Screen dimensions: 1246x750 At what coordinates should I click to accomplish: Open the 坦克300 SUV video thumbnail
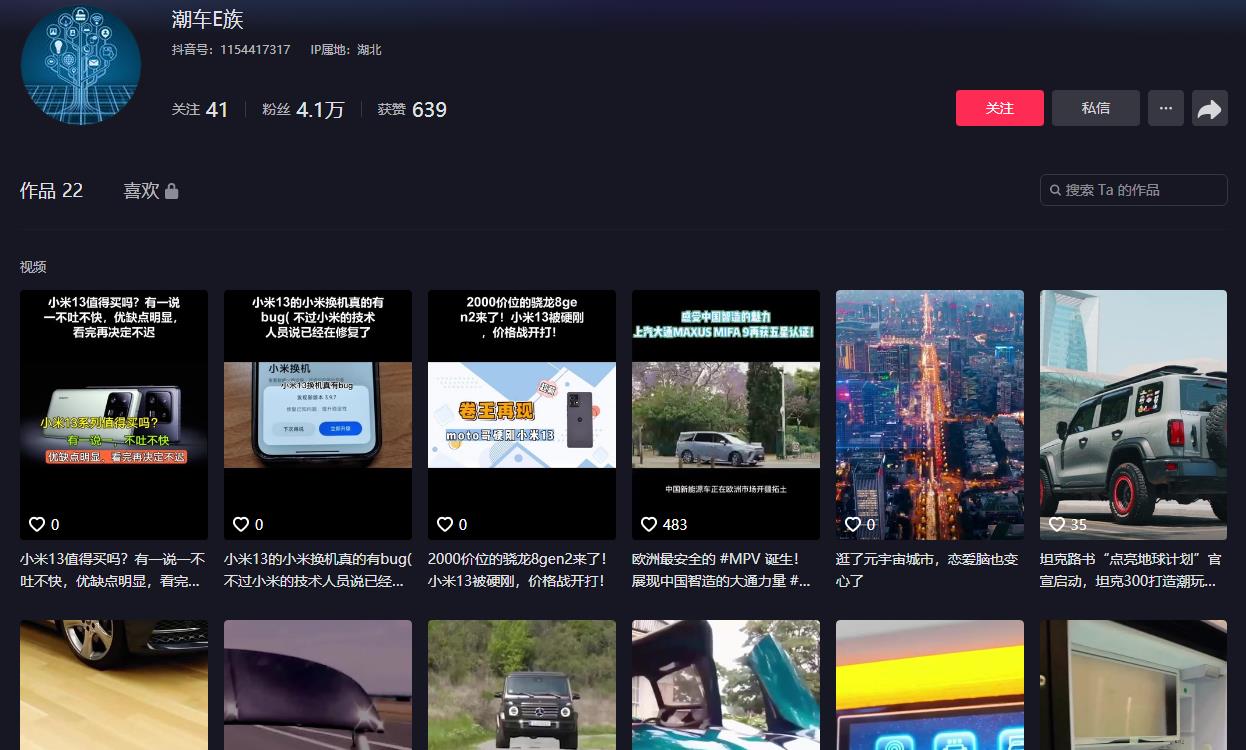pyautogui.click(x=1133, y=415)
